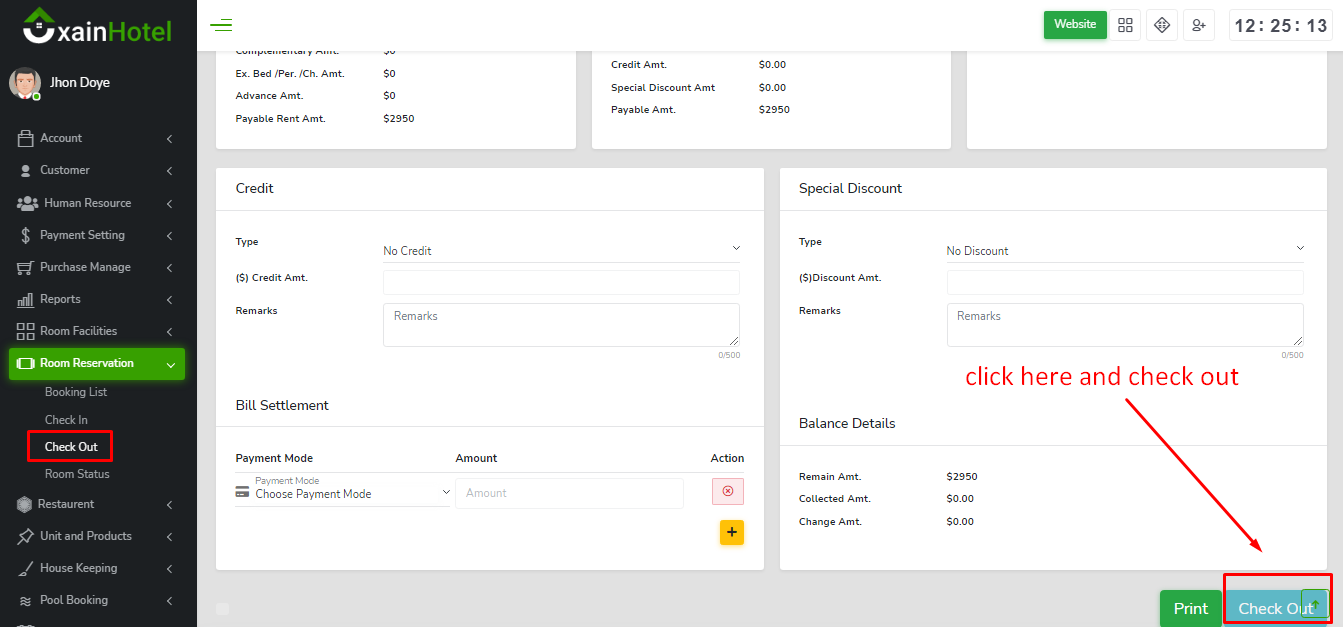
Task: Click the fullscreen move icon in header
Action: [x=1162, y=25]
